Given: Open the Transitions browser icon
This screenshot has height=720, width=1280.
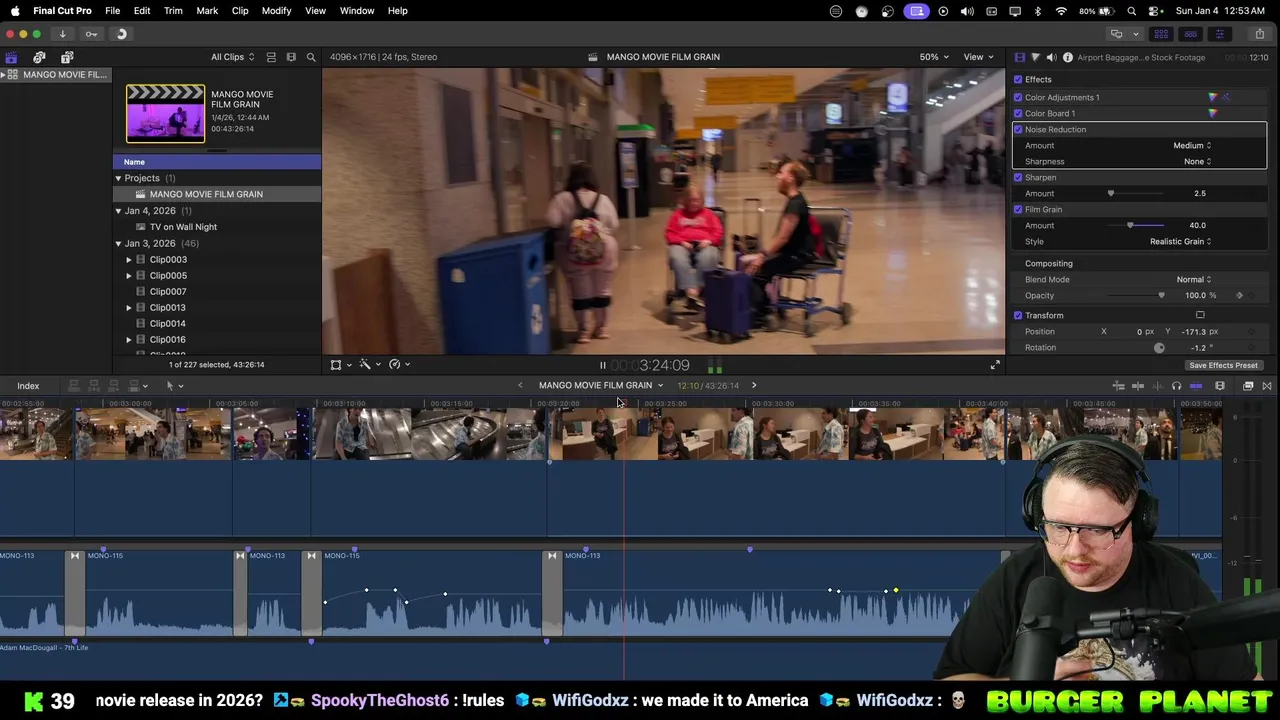Looking at the screenshot, I should [x=1267, y=386].
